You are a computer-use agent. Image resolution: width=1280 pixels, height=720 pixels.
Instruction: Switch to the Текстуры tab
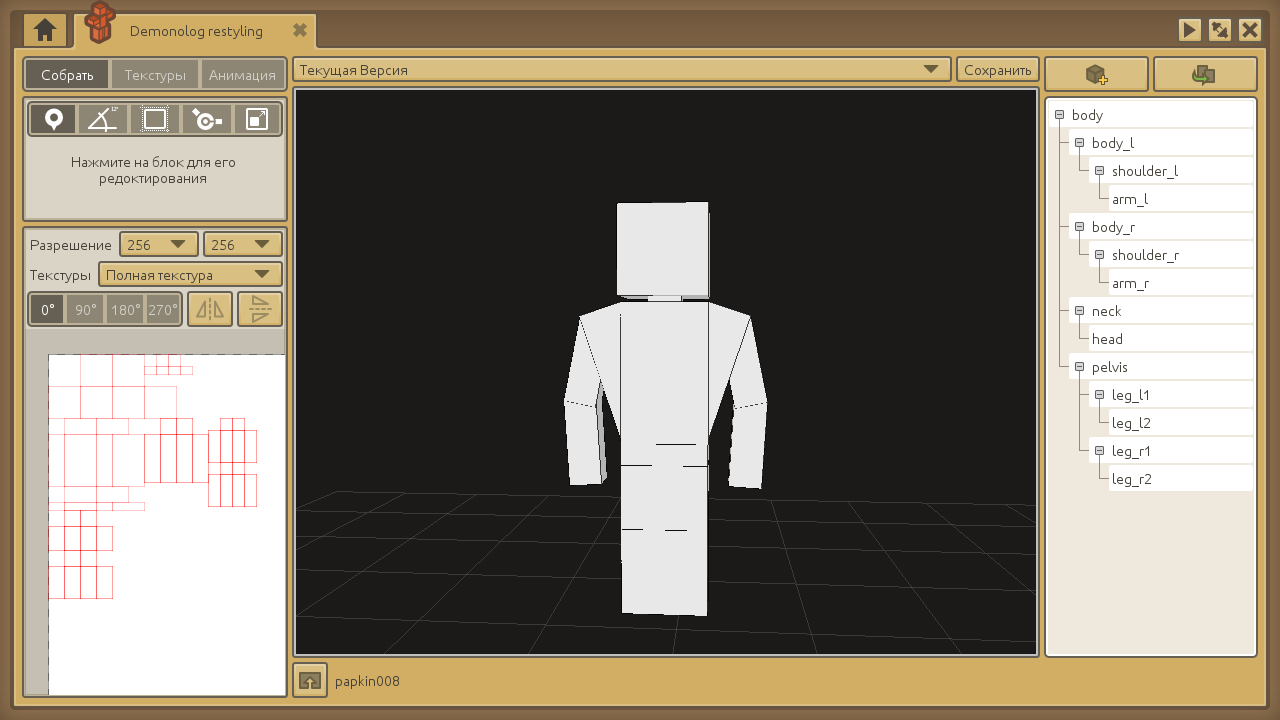point(155,75)
